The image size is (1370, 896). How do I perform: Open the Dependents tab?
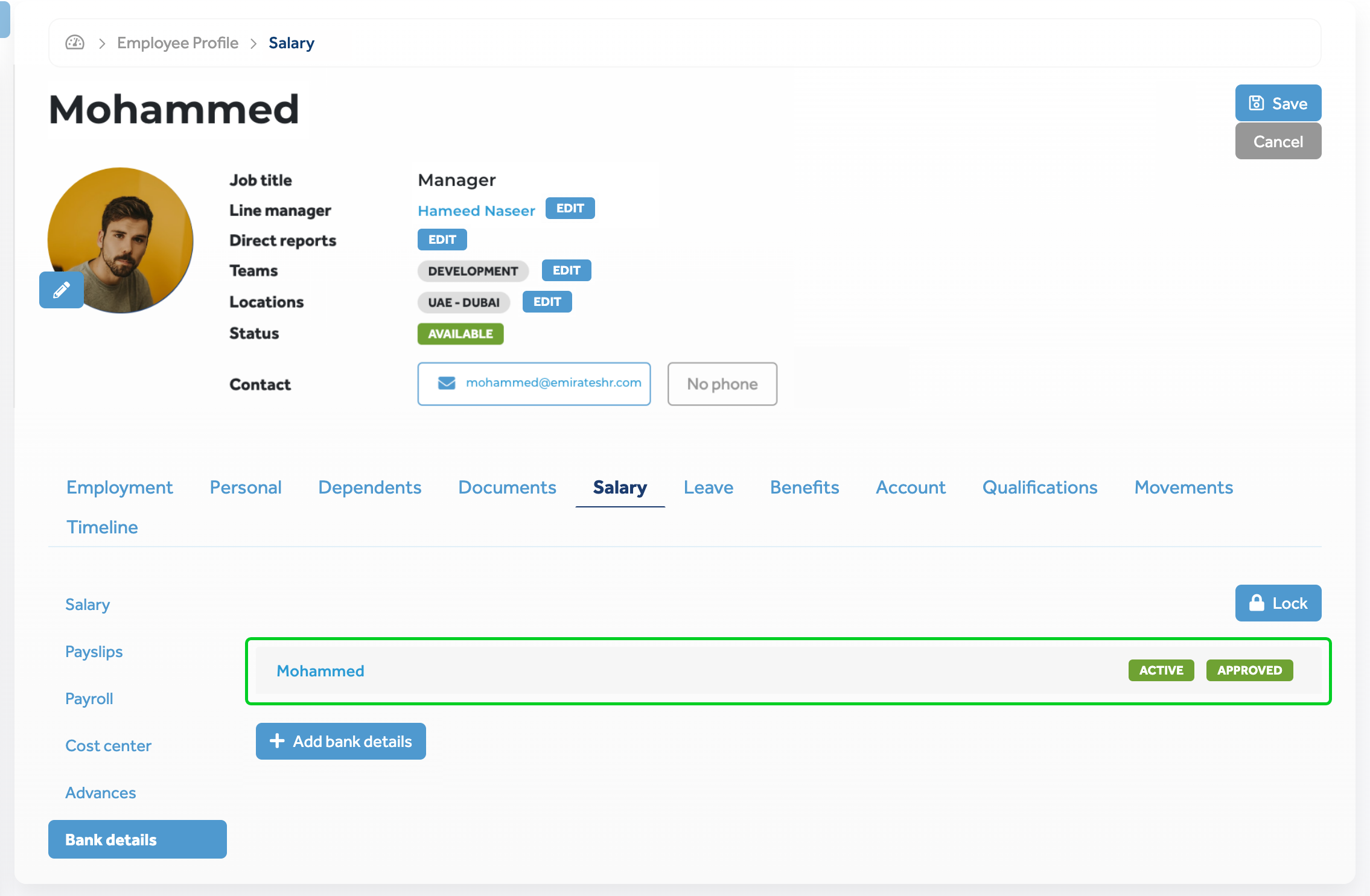click(x=370, y=488)
